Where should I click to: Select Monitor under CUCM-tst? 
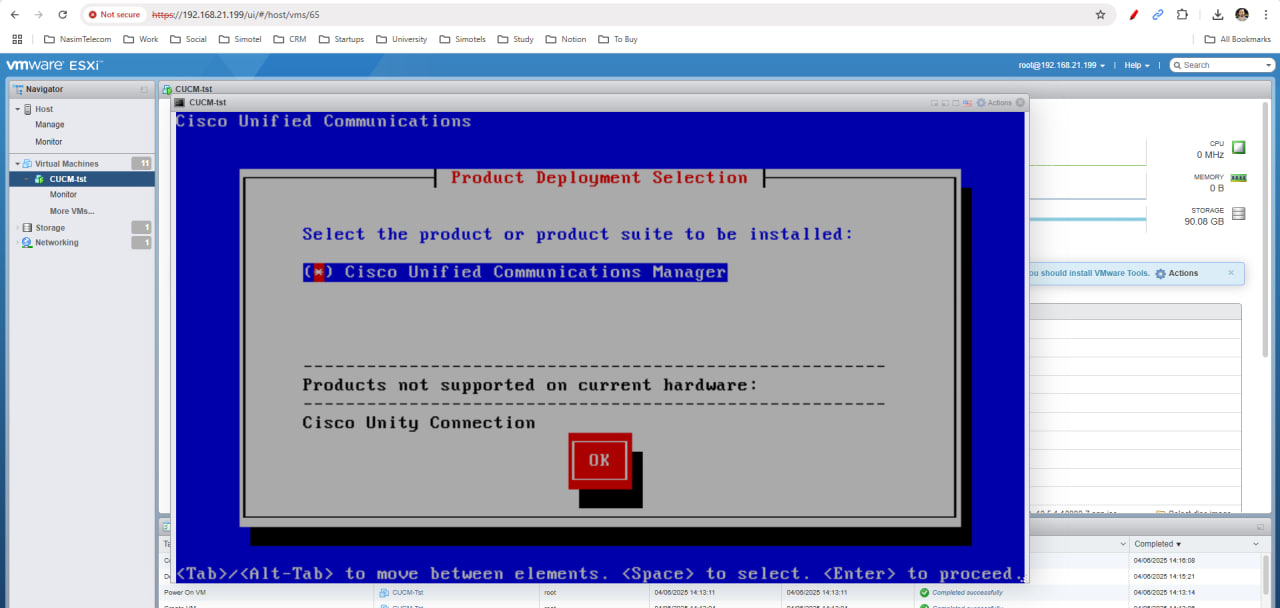click(x=63, y=195)
